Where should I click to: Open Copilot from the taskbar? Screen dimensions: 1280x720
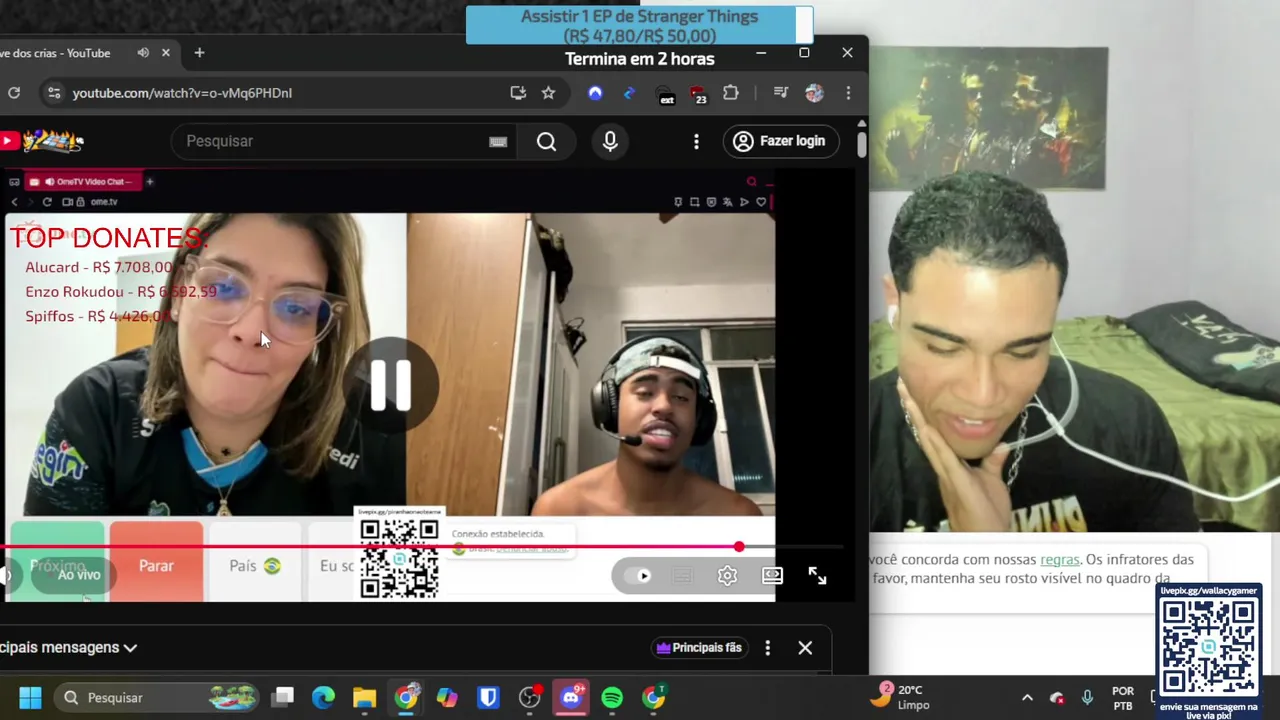tap(447, 697)
